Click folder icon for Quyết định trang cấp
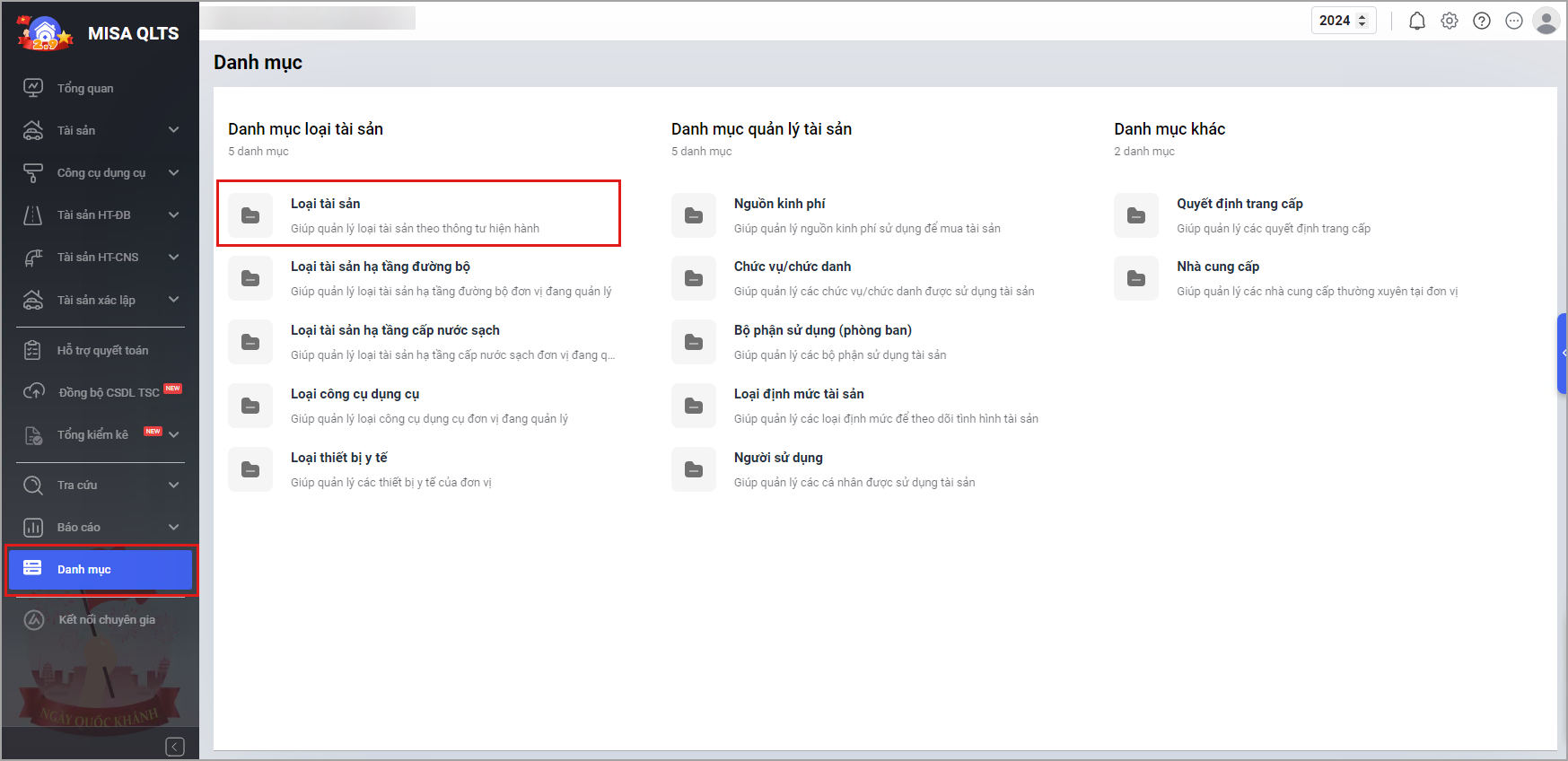Image resolution: width=1568 pixels, height=761 pixels. click(1136, 215)
